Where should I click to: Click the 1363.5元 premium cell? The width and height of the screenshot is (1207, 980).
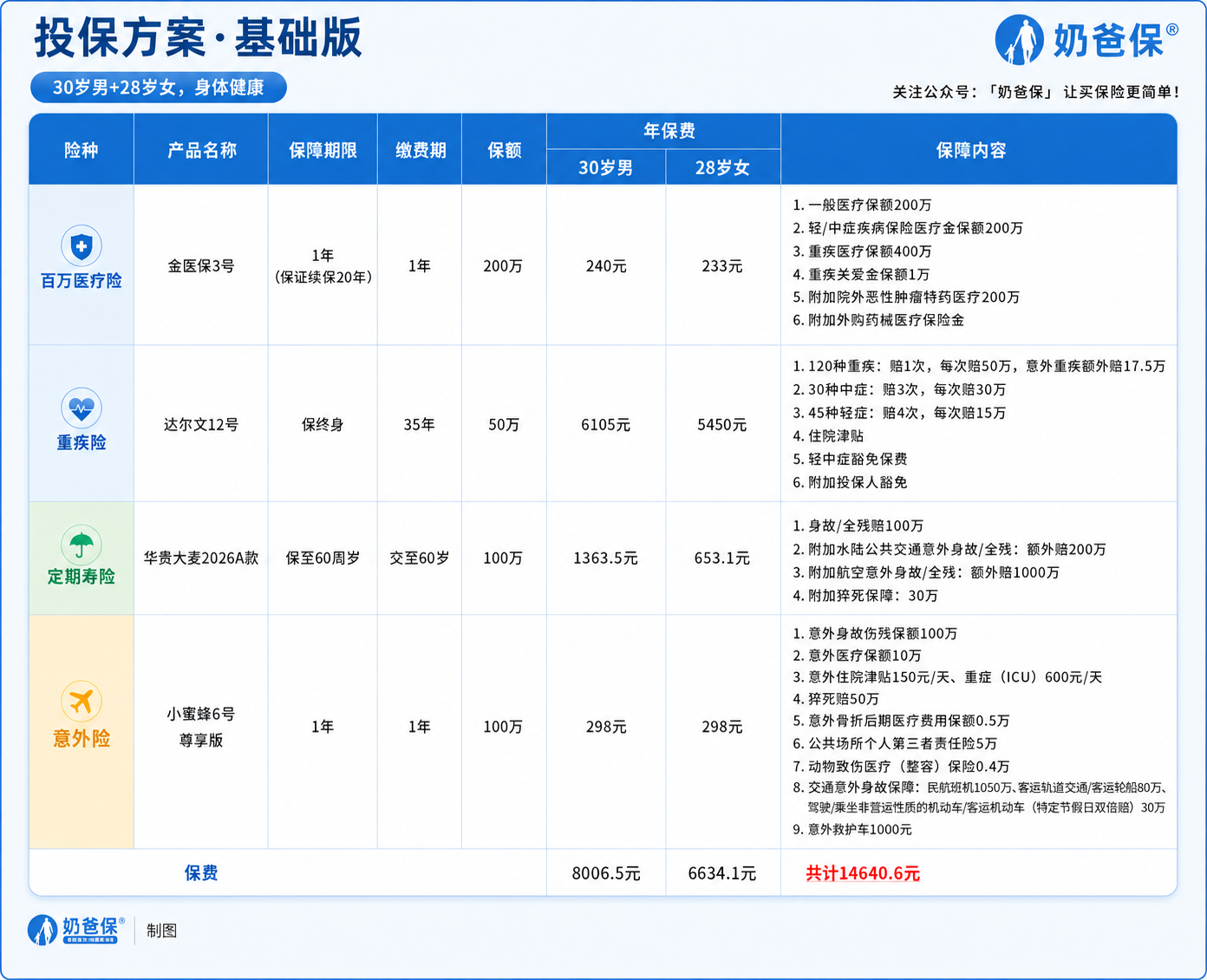[605, 559]
